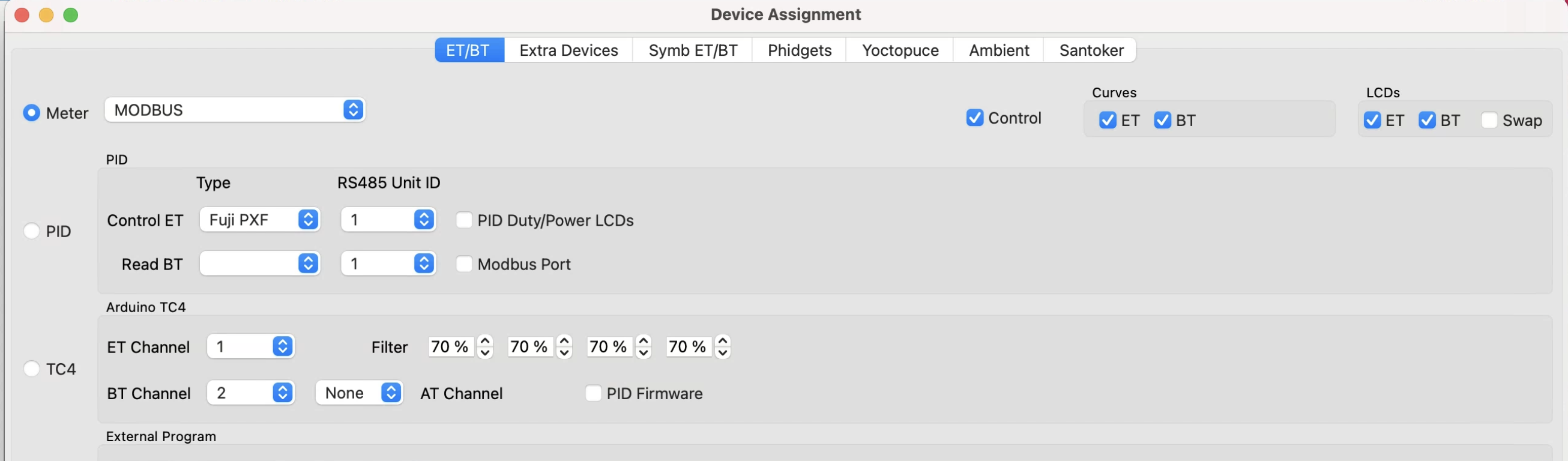Uncheck the BT curve checkbox under Curves
Viewport: 1568px width, 461px height.
pos(1163,121)
